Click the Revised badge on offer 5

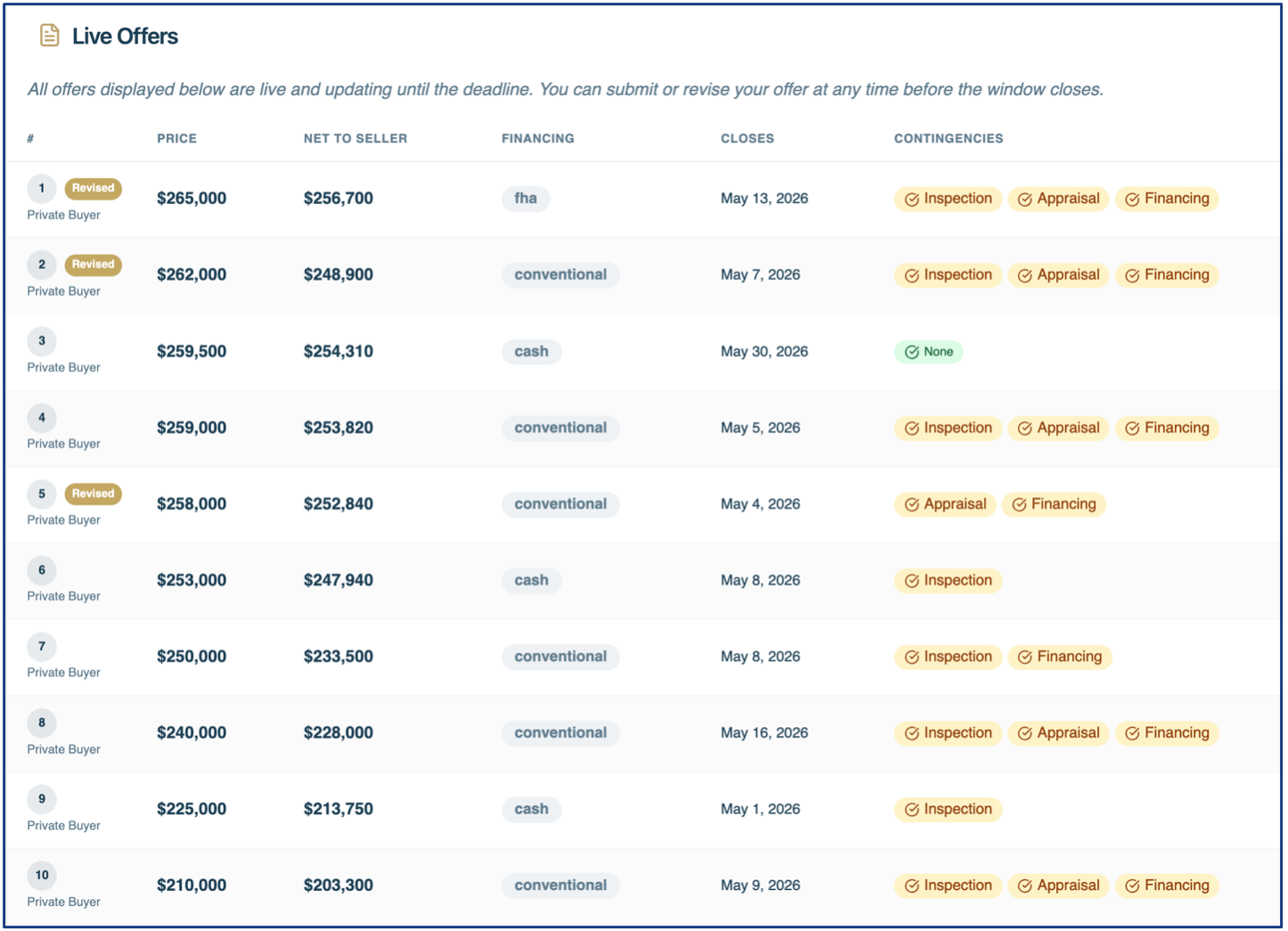point(93,494)
